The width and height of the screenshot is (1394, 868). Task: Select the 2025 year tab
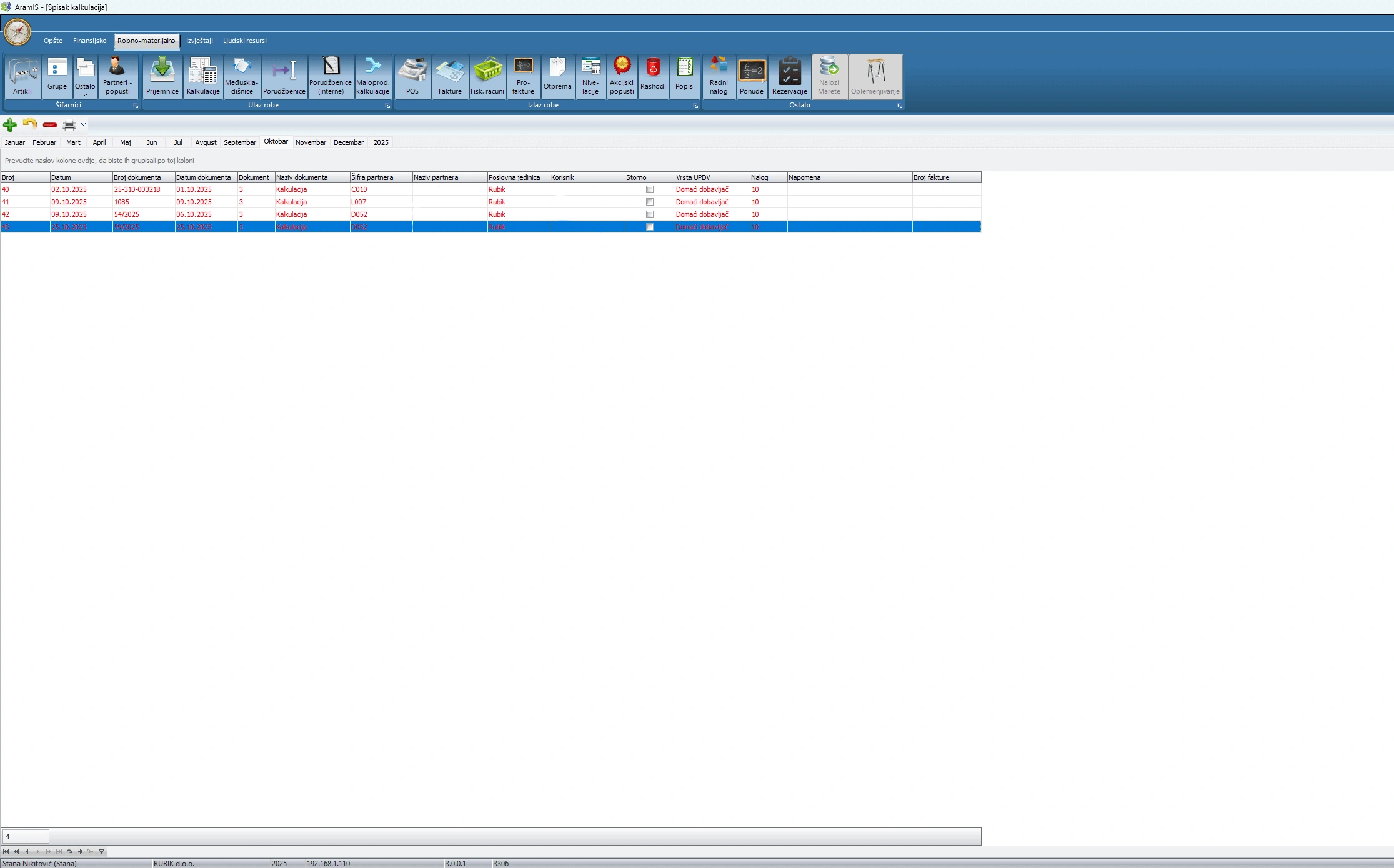click(x=381, y=142)
